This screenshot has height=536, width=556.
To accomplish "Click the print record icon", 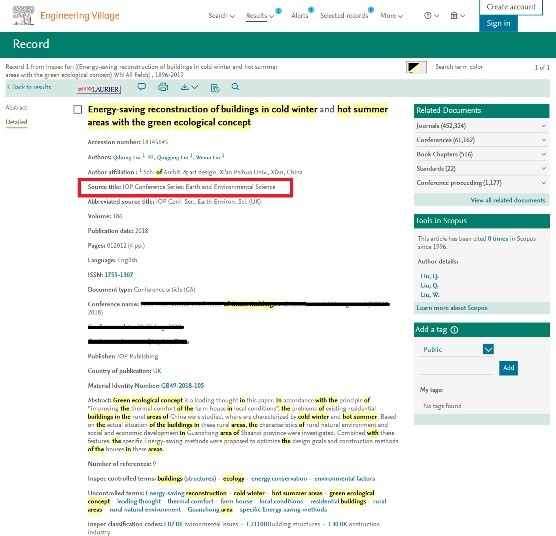I will coord(163,87).
